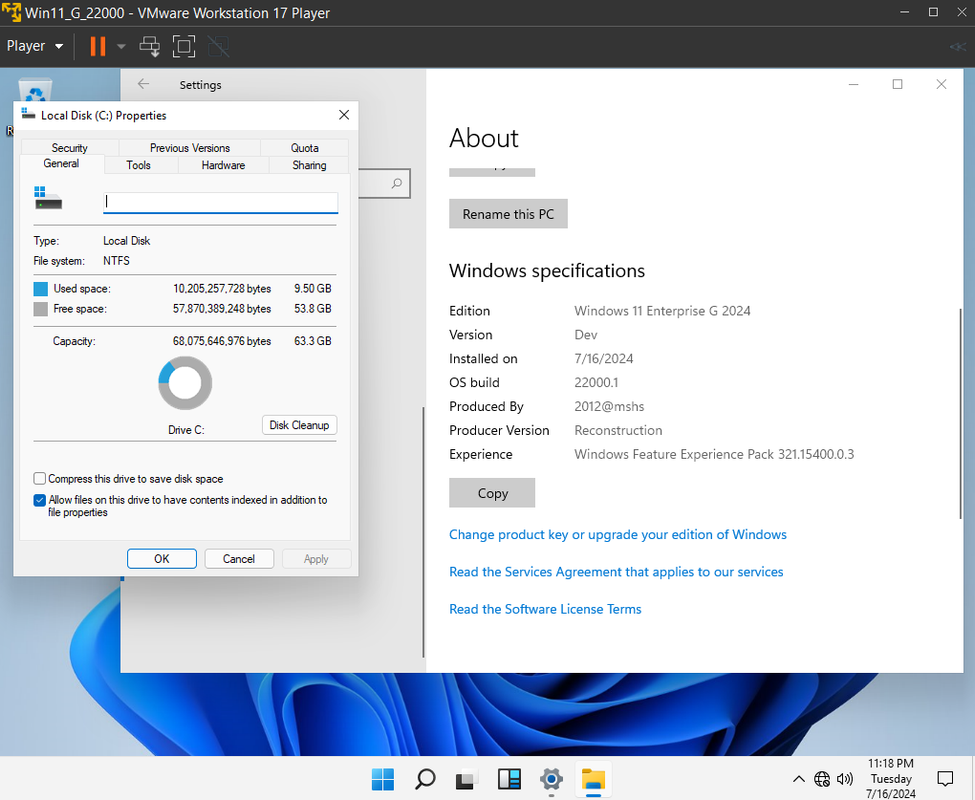Click OS build value 22000.1
The width and height of the screenshot is (975, 800).
(596, 382)
